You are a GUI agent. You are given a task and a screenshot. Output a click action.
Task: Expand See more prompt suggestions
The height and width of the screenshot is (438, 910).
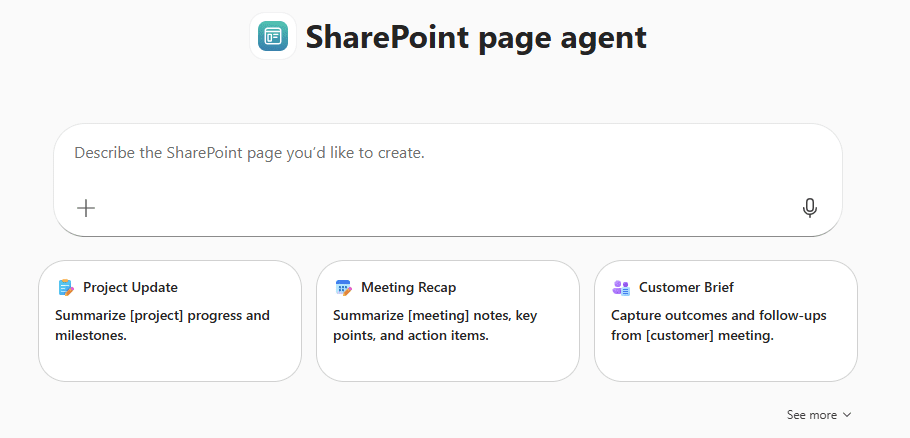818,415
